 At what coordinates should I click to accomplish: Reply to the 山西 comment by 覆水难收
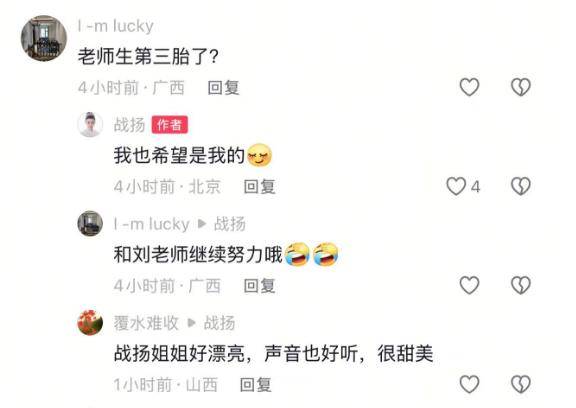click(x=256, y=385)
